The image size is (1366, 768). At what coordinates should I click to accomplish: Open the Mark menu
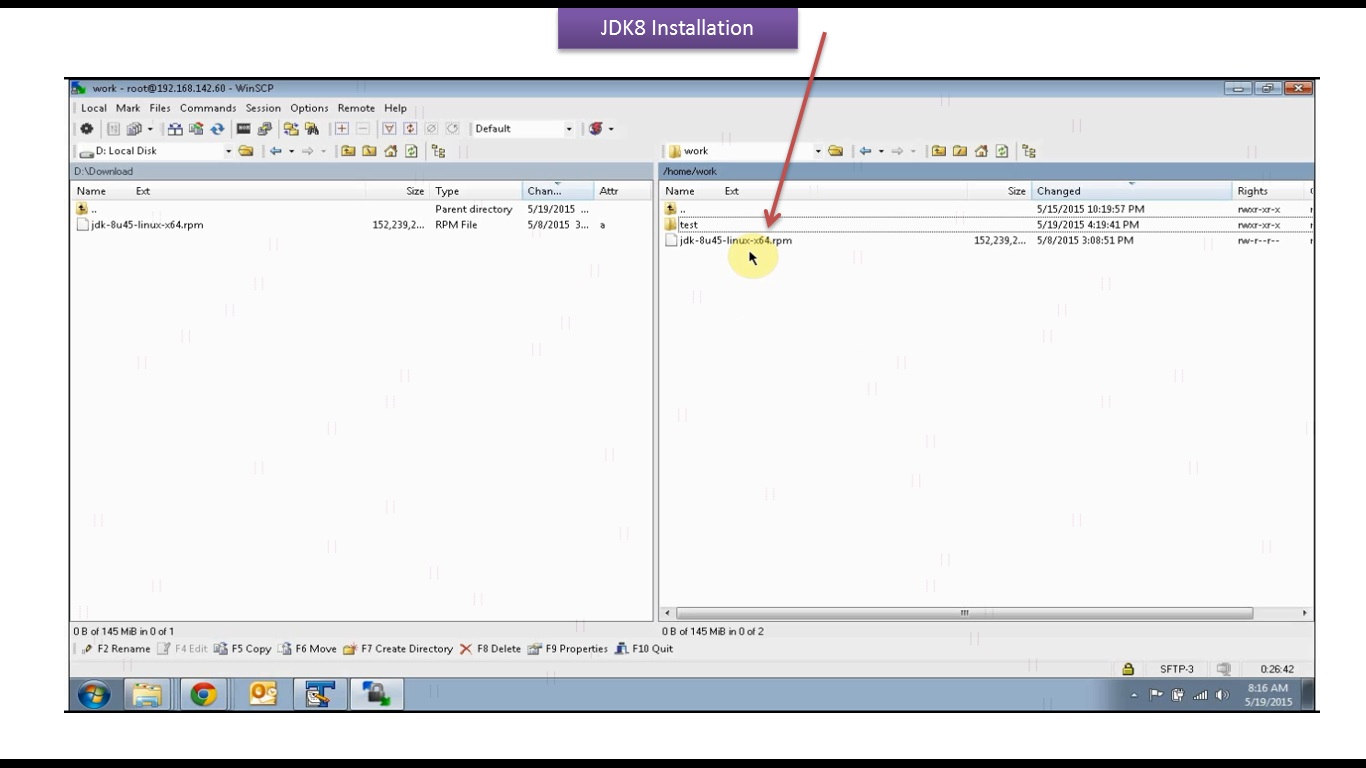[x=128, y=108]
